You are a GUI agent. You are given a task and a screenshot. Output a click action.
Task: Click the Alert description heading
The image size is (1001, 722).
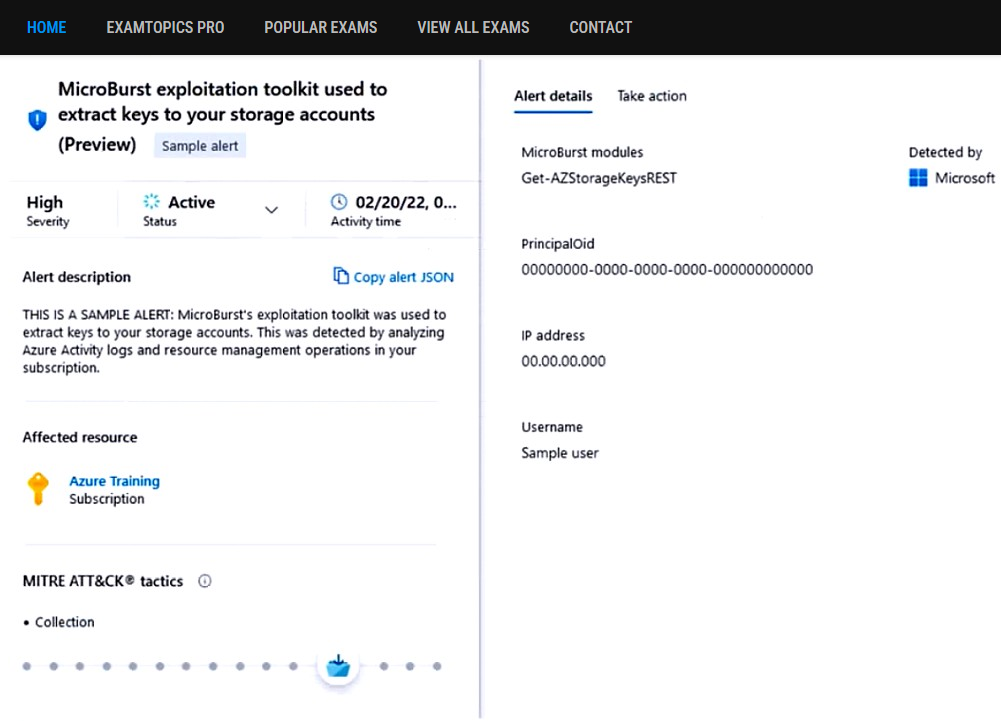coord(77,277)
